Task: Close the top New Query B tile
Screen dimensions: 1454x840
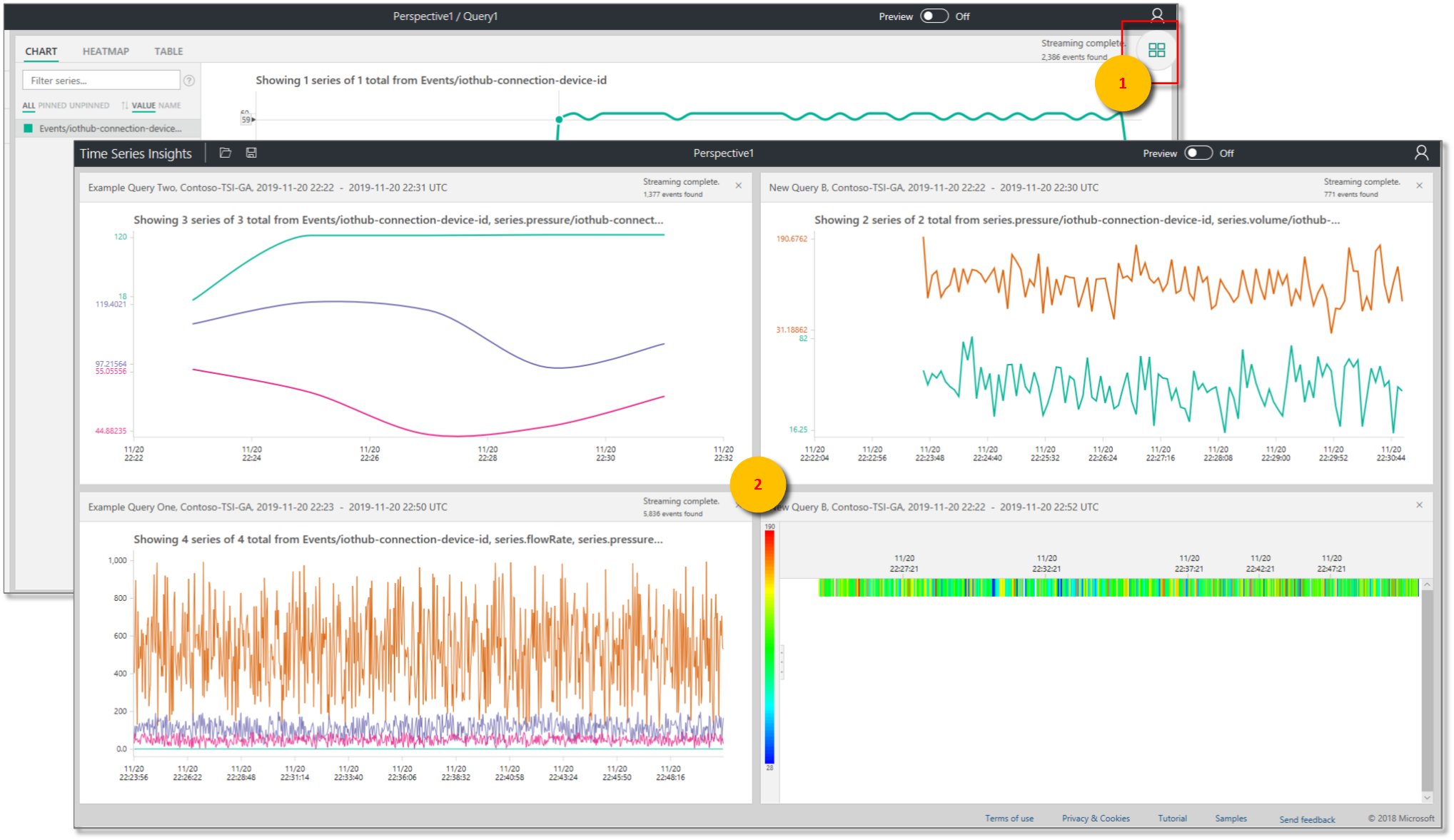Action: [x=1419, y=186]
